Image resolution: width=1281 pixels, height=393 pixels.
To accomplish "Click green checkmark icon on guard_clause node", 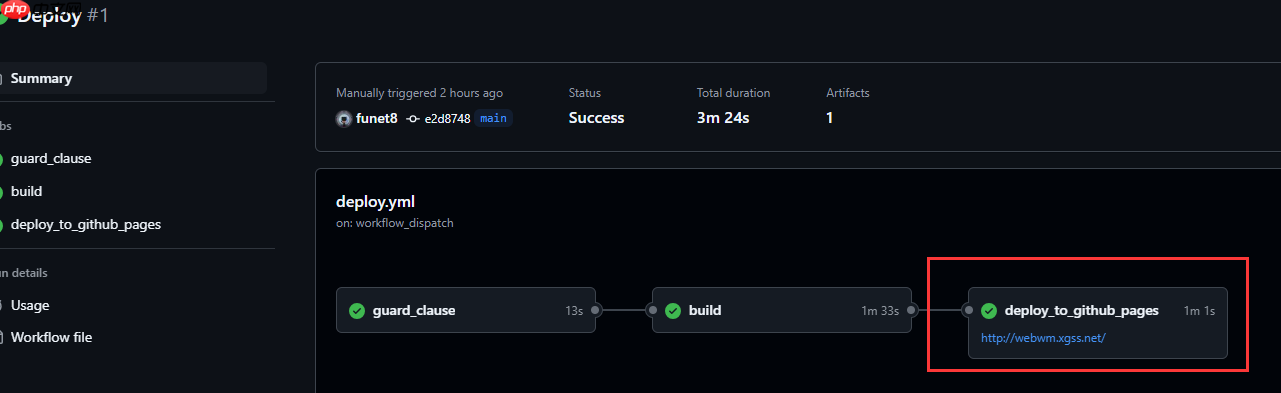I will pos(356,310).
